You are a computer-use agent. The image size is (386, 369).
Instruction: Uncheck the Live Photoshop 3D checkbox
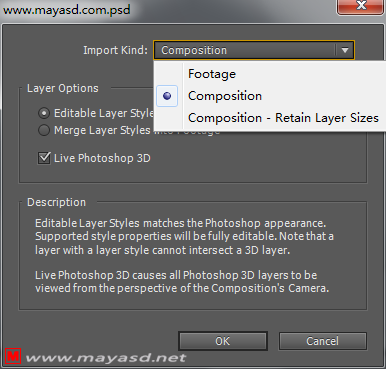44,158
